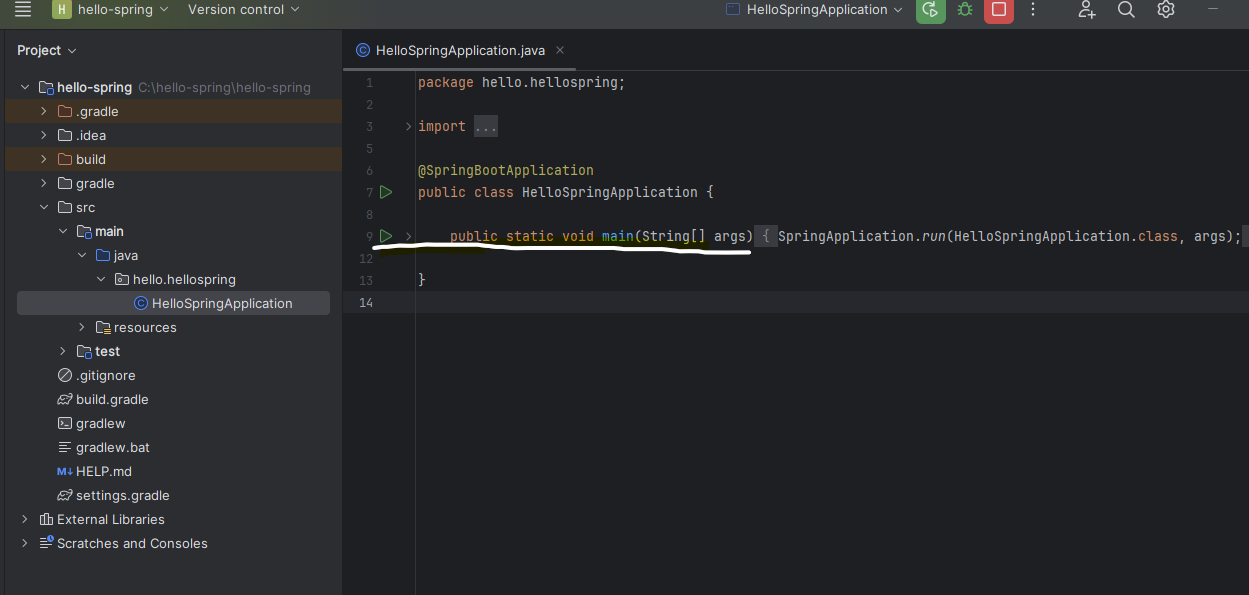
Task: Click the settings.gradle elephant icon
Action: pyautogui.click(x=65, y=495)
